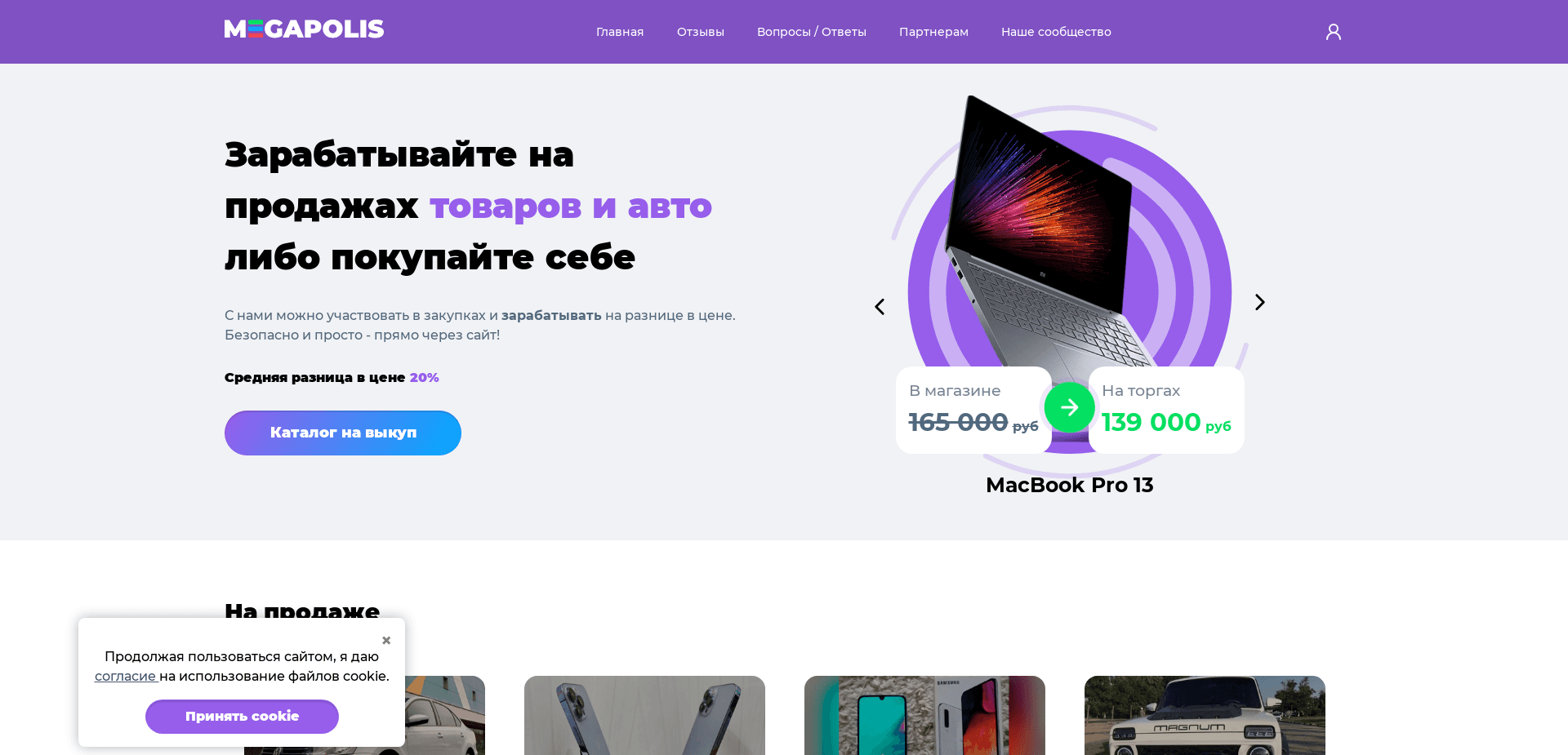The image size is (1568, 755).
Task: Click the Каталог на выкуп button
Action: 343,433
